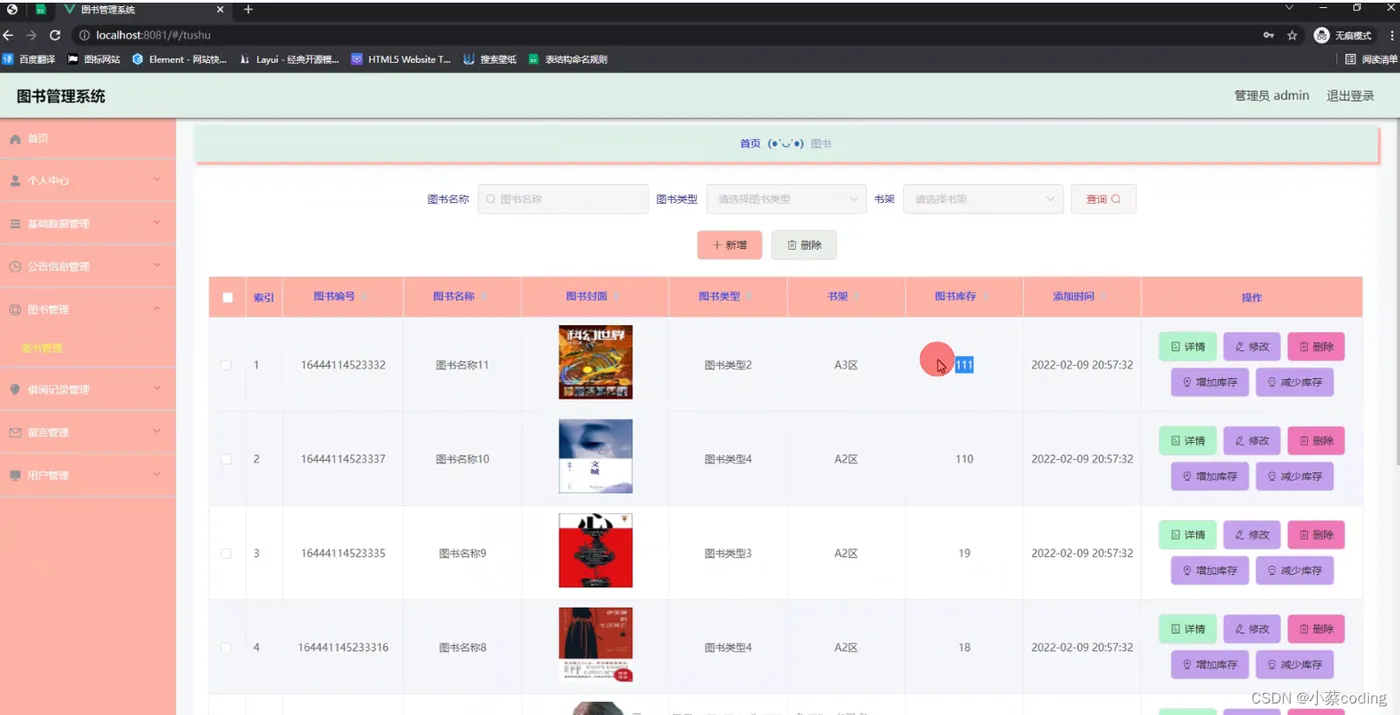
Task: Click book cover of 图书名称11
Action: (x=596, y=362)
